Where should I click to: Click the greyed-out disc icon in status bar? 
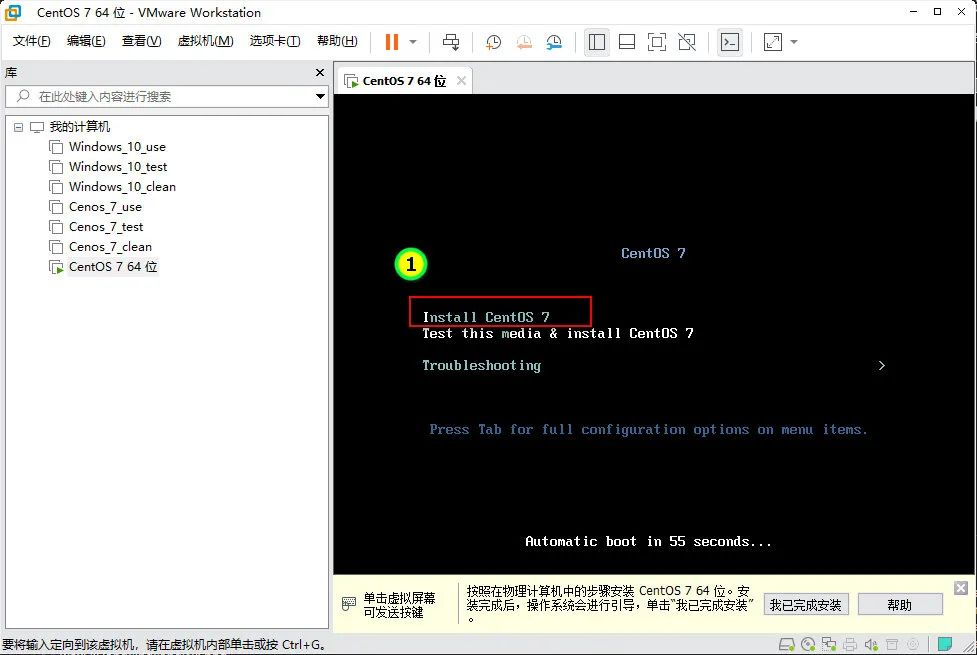(x=913, y=644)
